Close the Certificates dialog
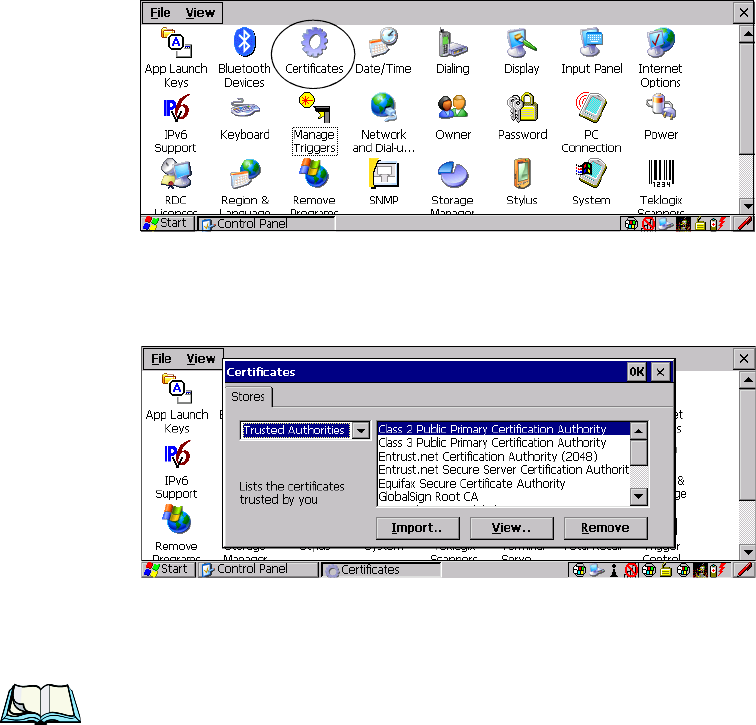The image size is (756, 725). pos(661,372)
